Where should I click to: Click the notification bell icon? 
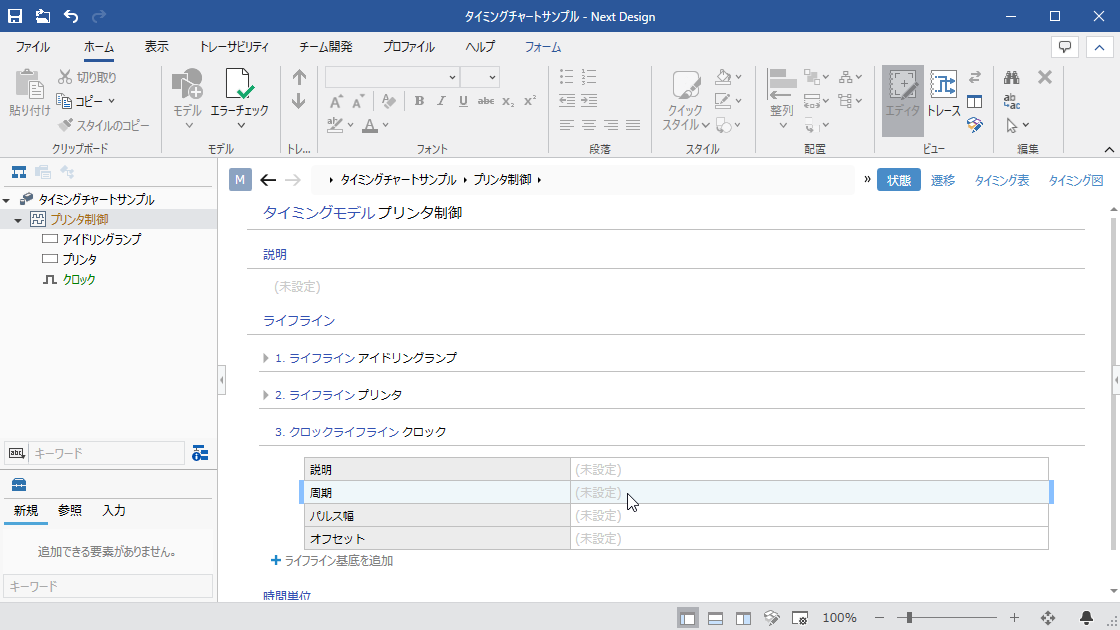(1086, 618)
